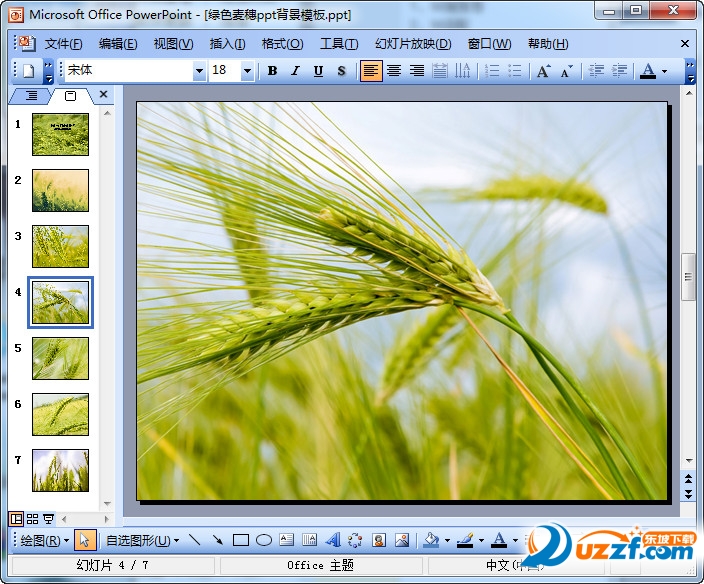Image resolution: width=704 pixels, height=584 pixels.
Task: Insert a vertical Text Box
Action: coord(309,540)
